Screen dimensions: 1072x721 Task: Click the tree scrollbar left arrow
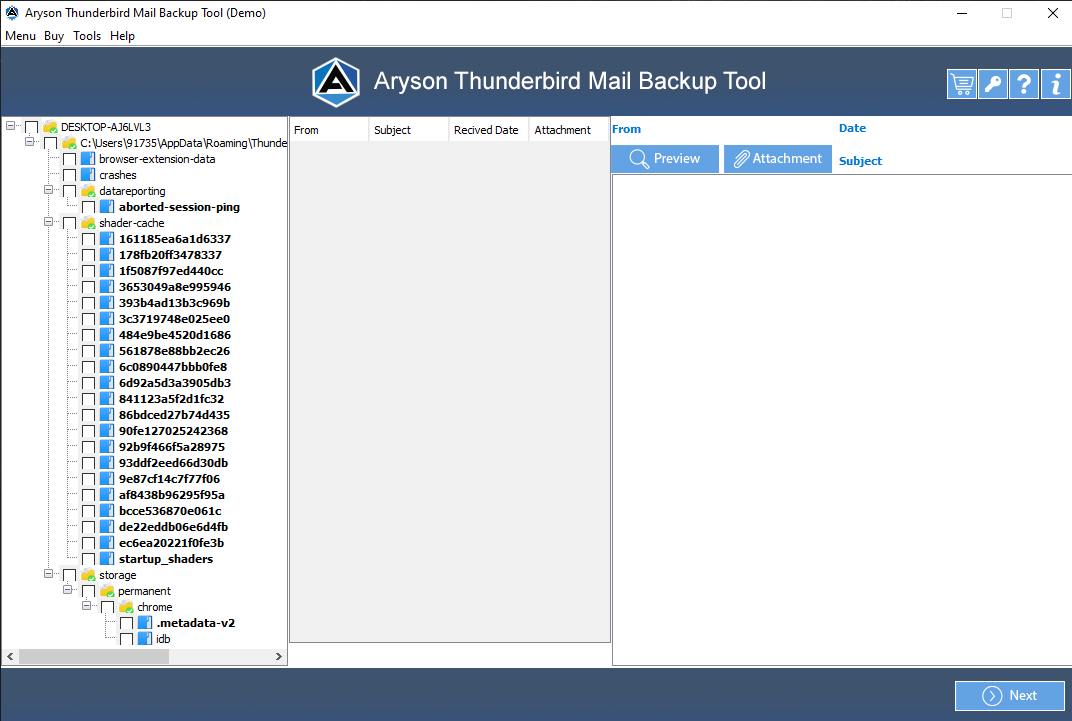pyautogui.click(x=10, y=656)
